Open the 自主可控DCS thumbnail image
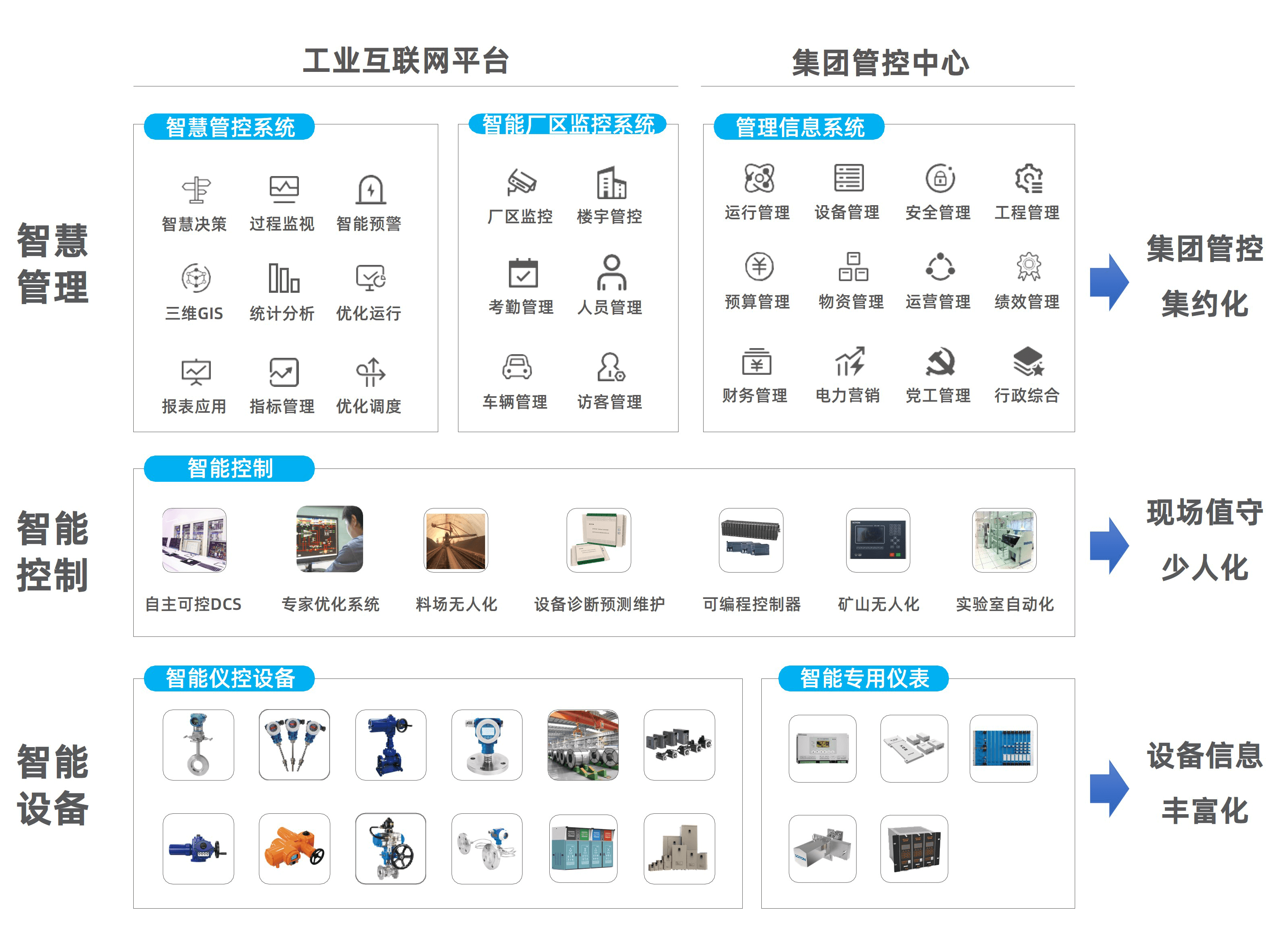 coord(194,540)
